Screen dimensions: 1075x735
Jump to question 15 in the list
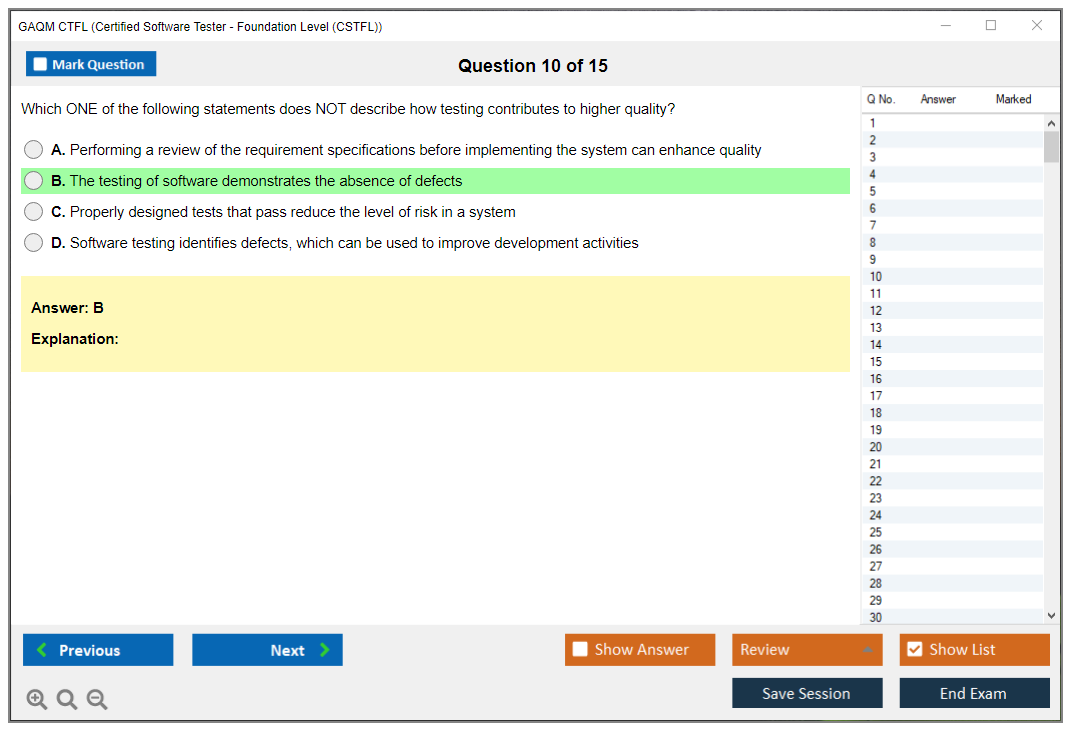click(876, 362)
